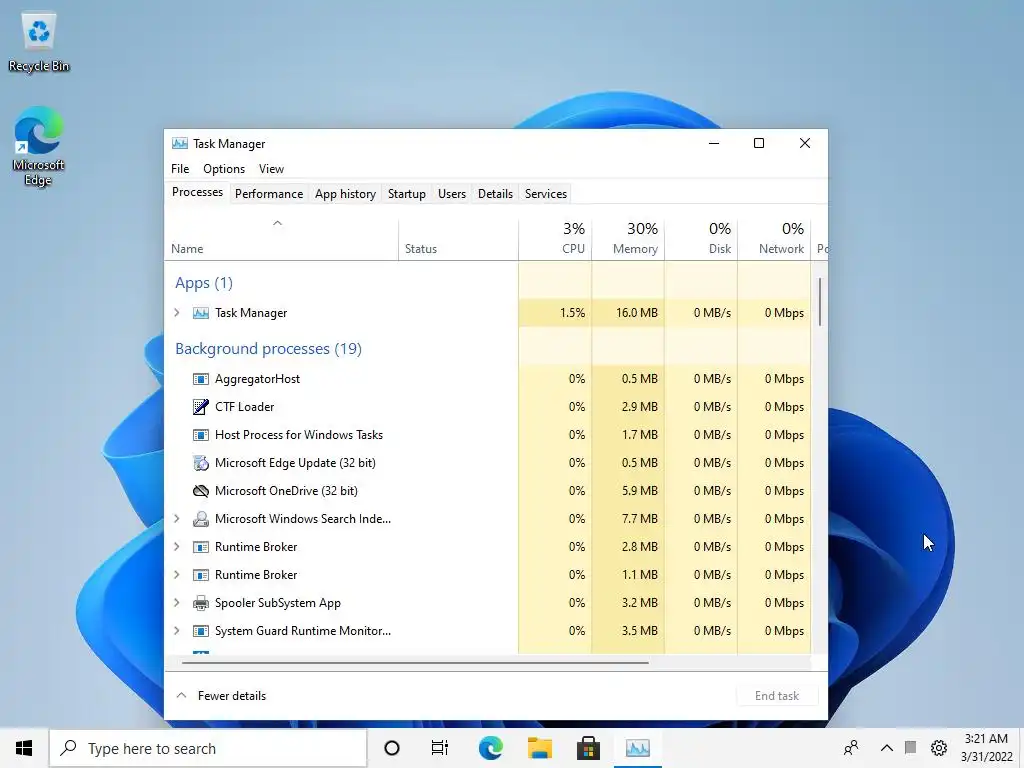Click the Task Manager taskbar button
The height and width of the screenshot is (768, 1024).
click(637, 748)
